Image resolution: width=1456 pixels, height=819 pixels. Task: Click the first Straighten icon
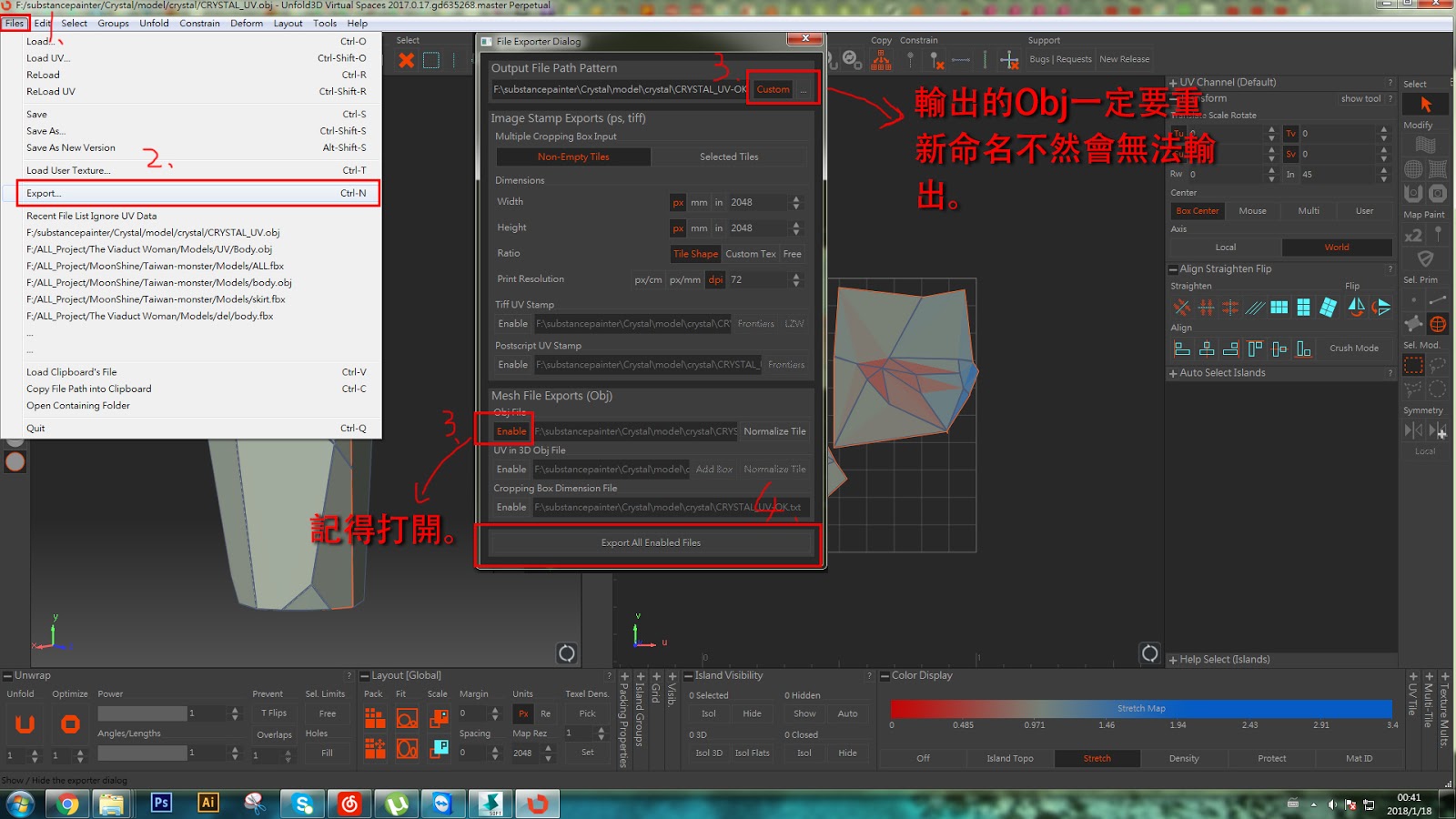[x=1181, y=308]
